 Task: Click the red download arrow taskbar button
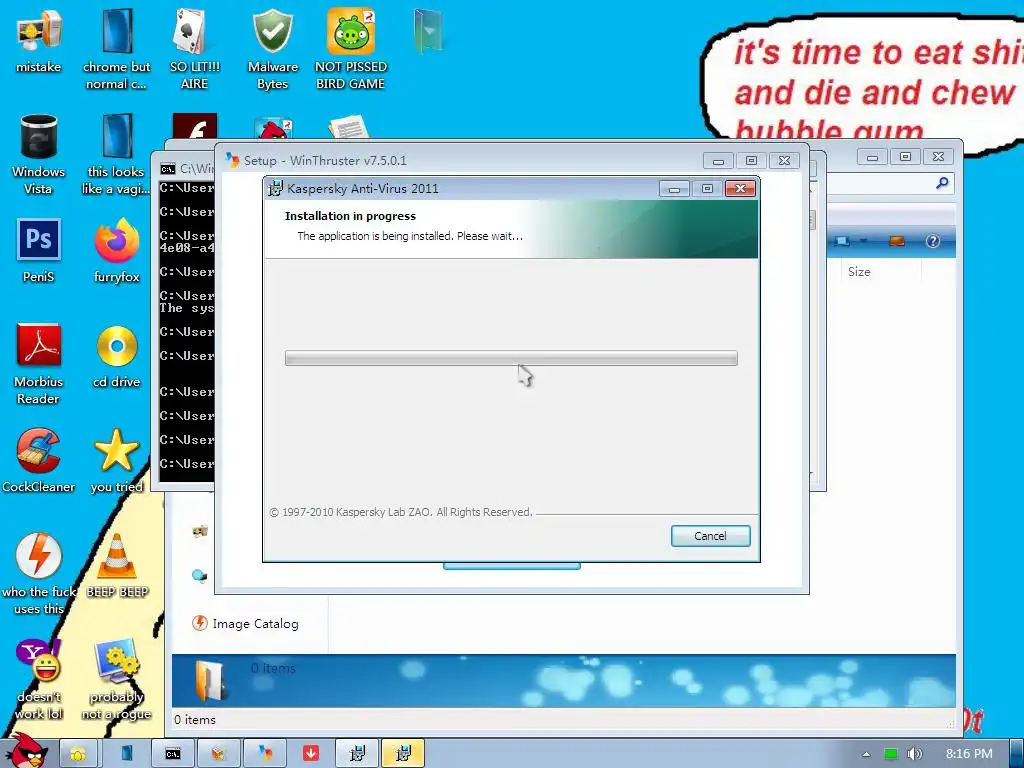click(311, 754)
